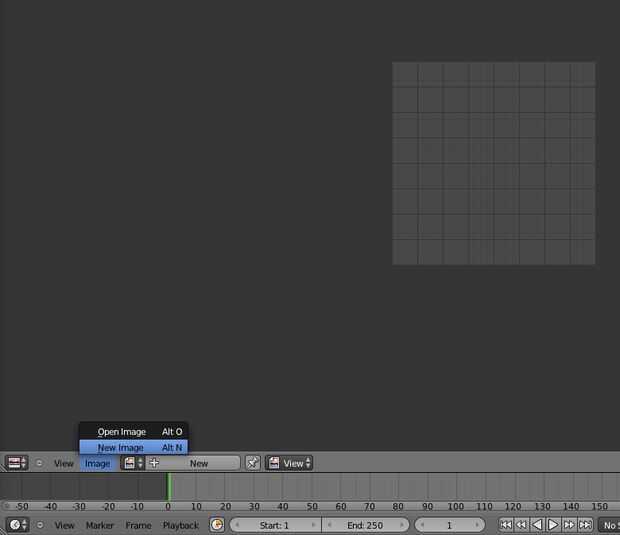
Task: Click frame 150 on the timeline ruler
Action: 599,507
